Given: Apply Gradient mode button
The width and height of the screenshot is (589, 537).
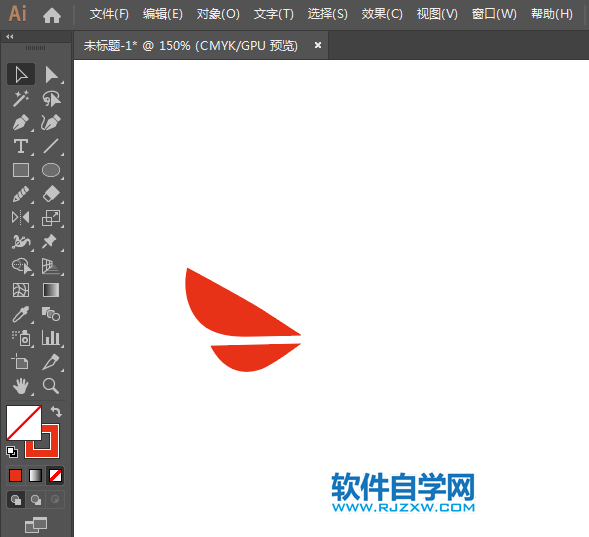Looking at the screenshot, I should pyautogui.click(x=35, y=475).
